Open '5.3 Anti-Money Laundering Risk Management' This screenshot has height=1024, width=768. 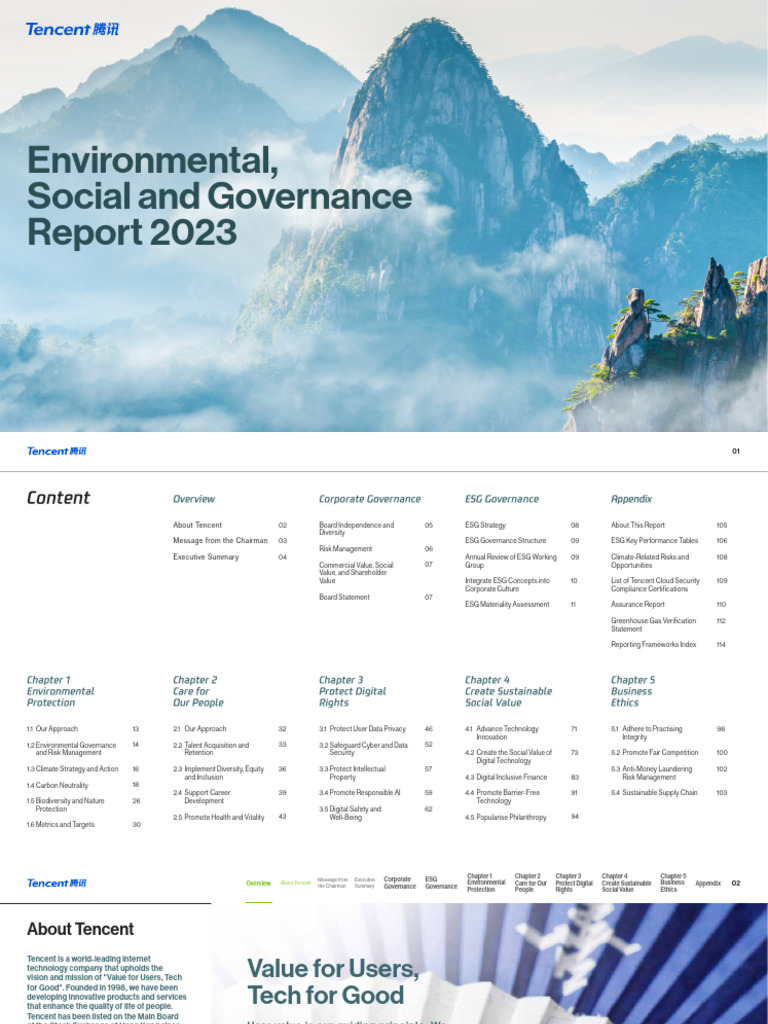(x=652, y=773)
